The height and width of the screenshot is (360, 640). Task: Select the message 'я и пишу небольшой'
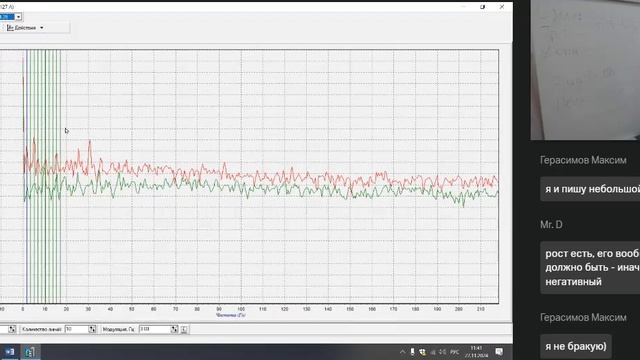(x=590, y=189)
